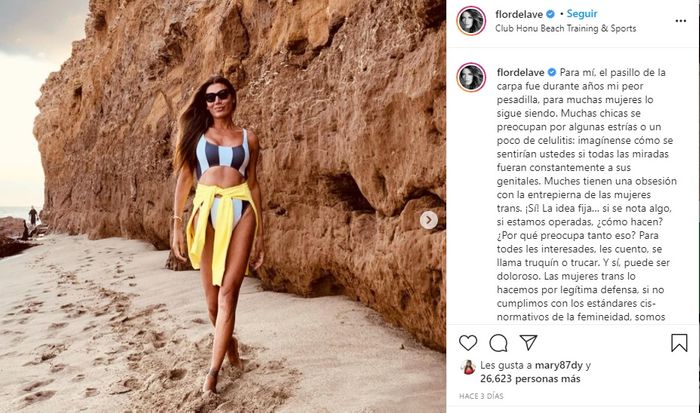Open the small avatar of liker mary87dy

(468, 367)
